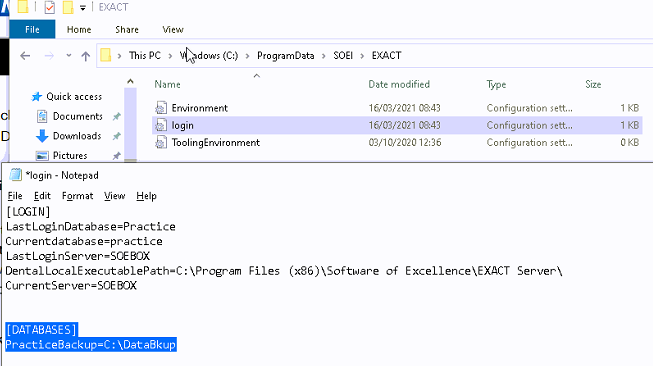Open Pictures in Quick access
The height and width of the screenshot is (366, 653).
pyautogui.click(x=70, y=155)
